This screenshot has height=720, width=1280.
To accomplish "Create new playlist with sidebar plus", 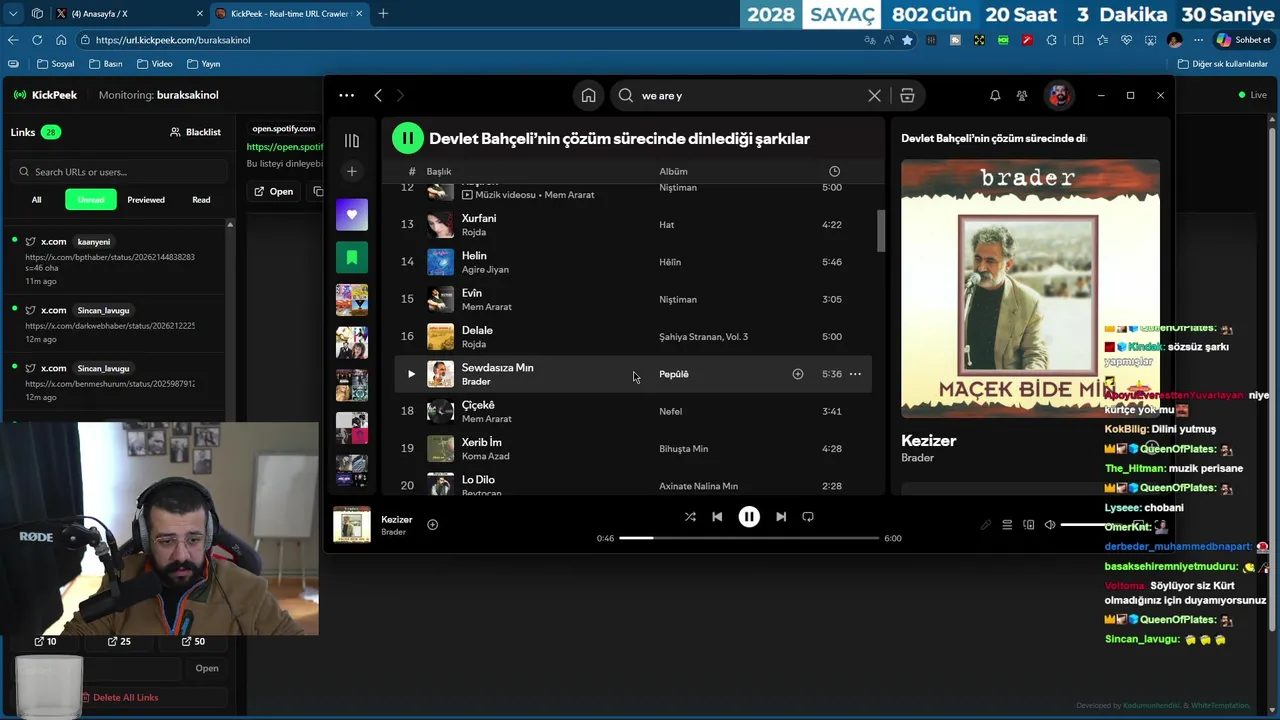I will (x=352, y=171).
